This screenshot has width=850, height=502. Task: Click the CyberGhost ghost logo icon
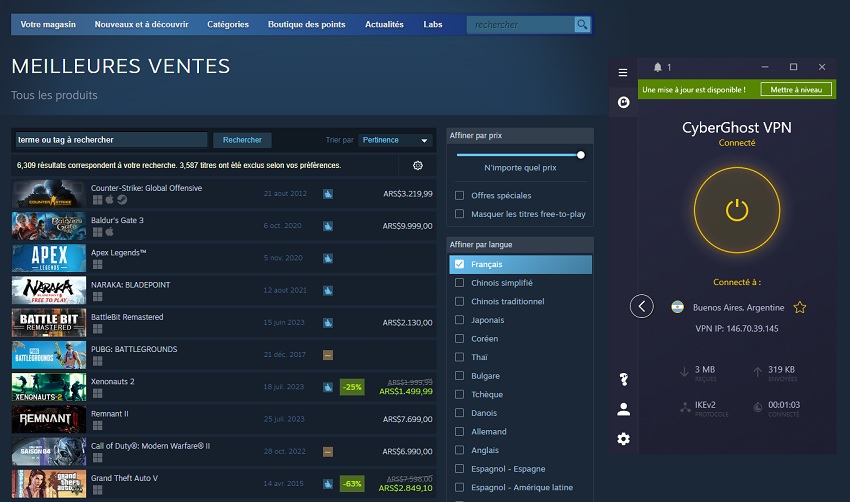pyautogui.click(x=623, y=102)
